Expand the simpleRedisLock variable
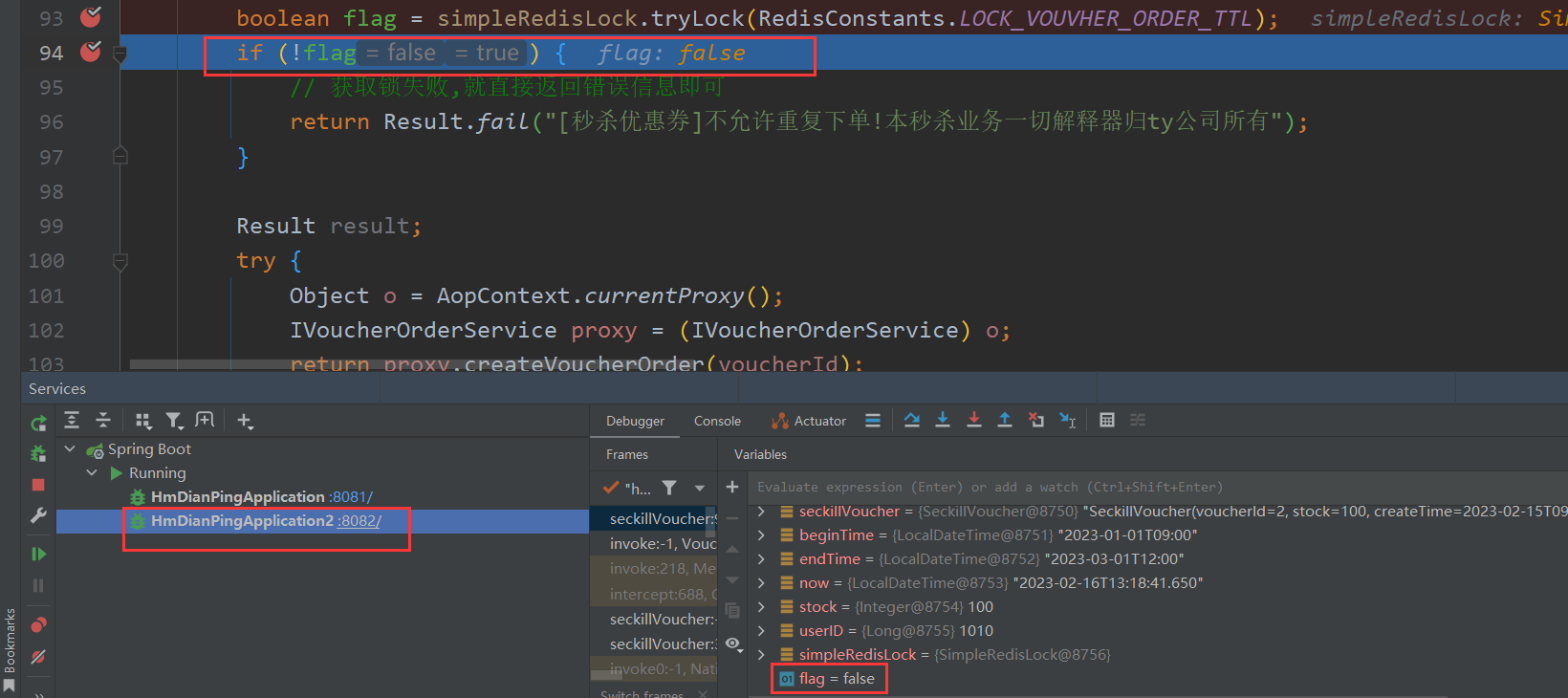Viewport: 1568px width, 698px height. (761, 655)
